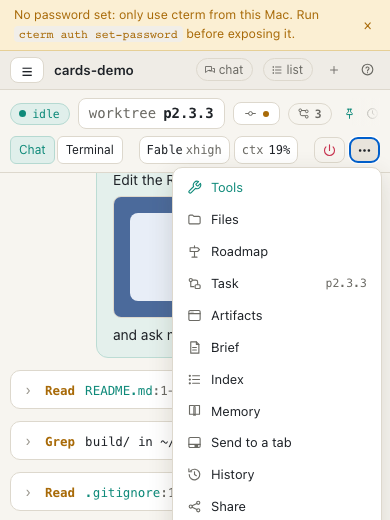This screenshot has width=390, height=520.
Task: Close the three-dots more menu button
Action: [364, 150]
